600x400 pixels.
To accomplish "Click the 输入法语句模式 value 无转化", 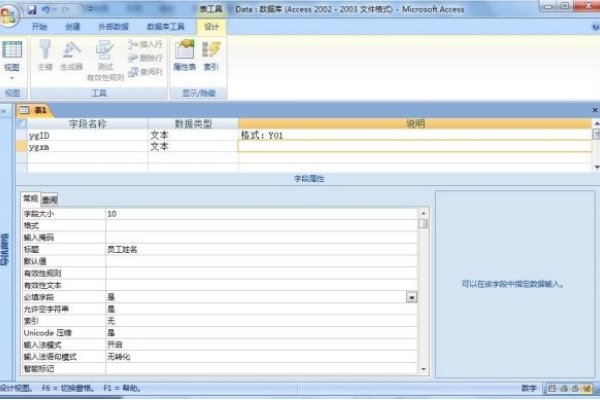I will [261, 356].
